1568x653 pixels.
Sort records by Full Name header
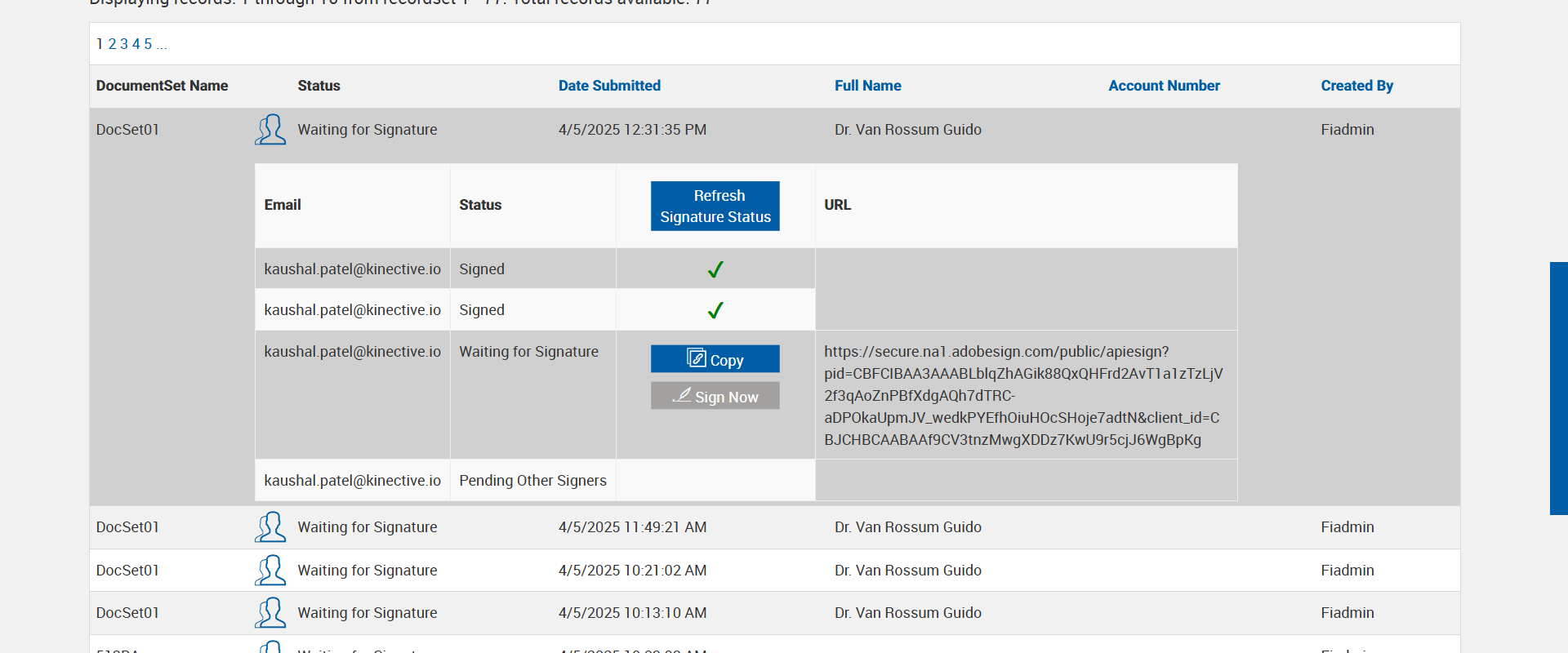pos(867,86)
